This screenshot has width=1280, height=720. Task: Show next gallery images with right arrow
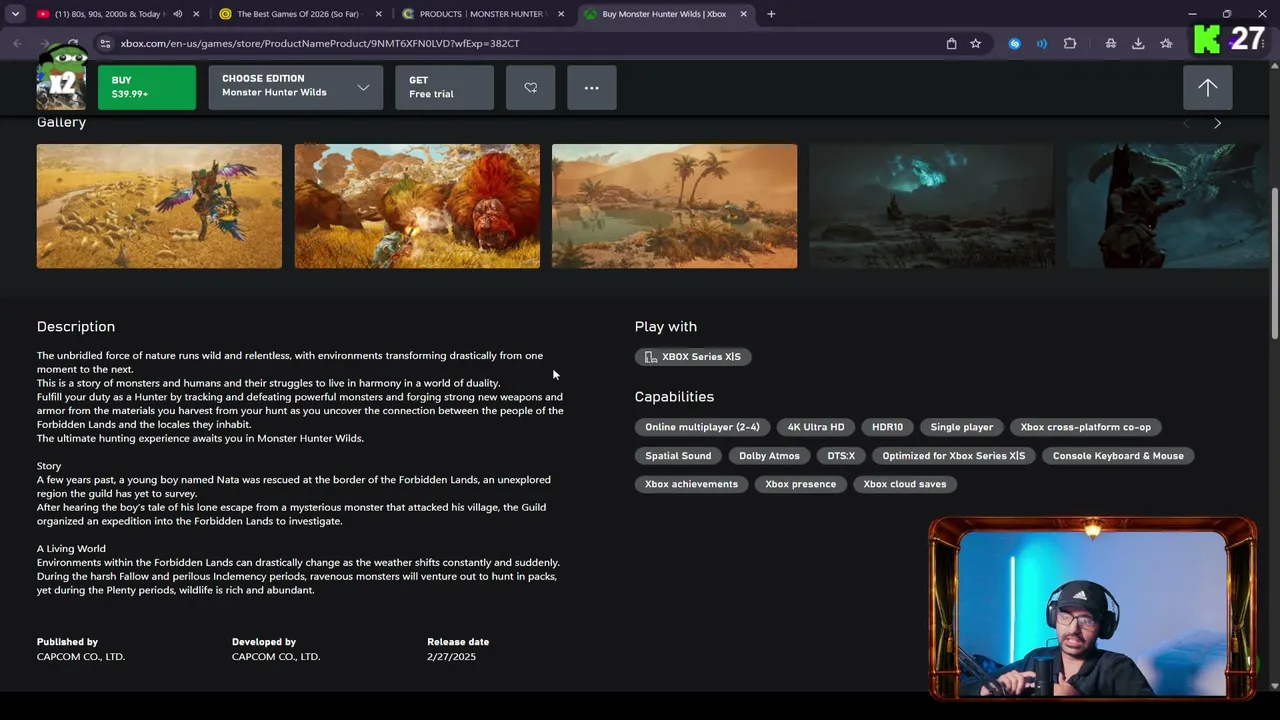coord(1217,123)
